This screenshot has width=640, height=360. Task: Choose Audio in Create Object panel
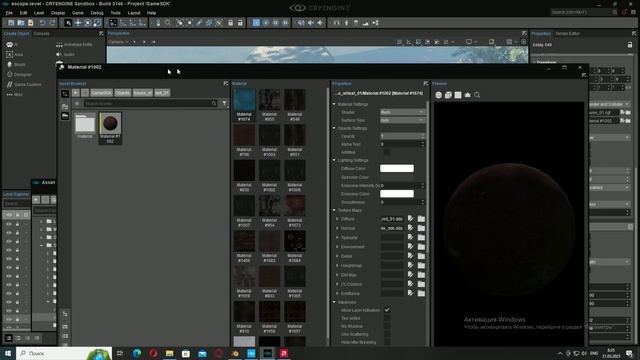[x=65, y=54]
